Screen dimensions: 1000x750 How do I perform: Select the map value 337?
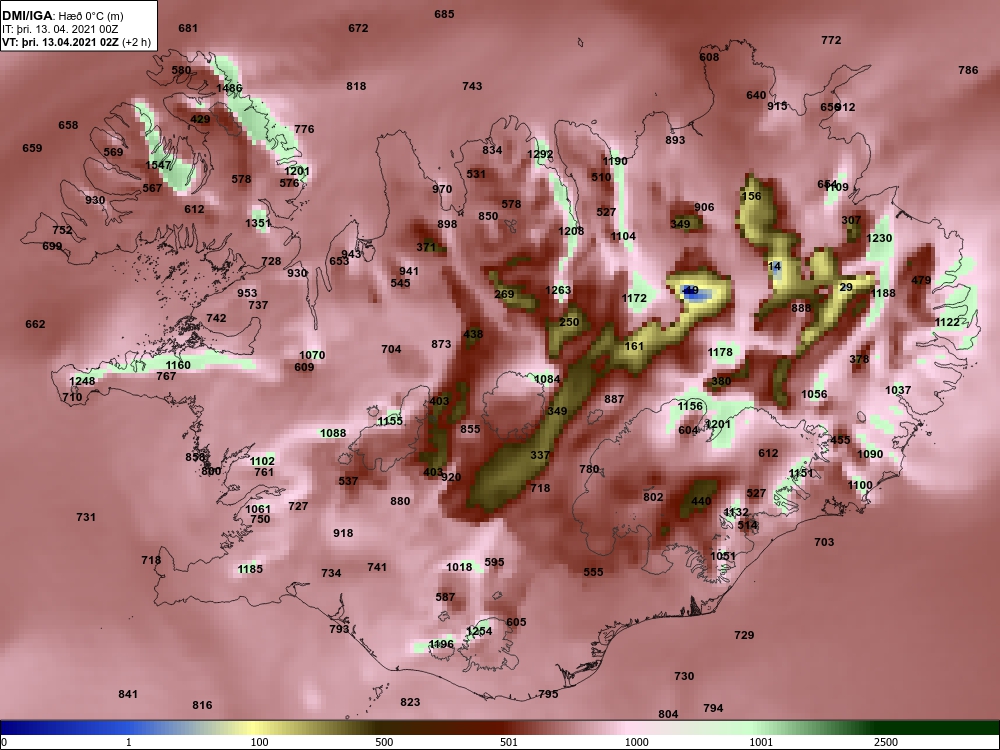(x=540, y=455)
